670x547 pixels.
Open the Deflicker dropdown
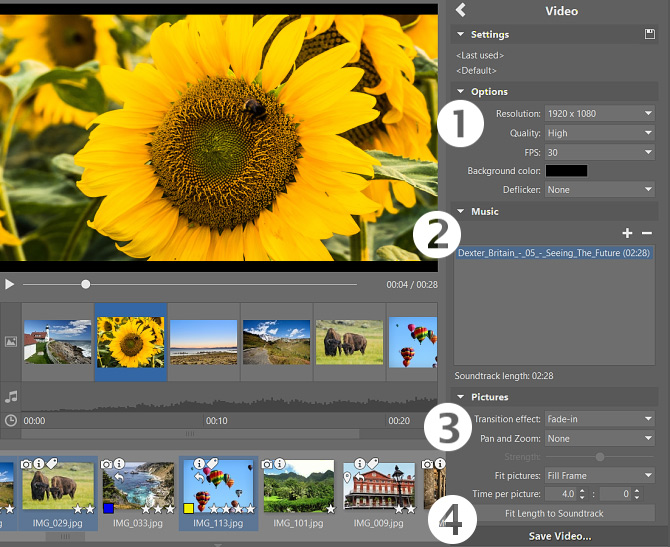point(599,190)
